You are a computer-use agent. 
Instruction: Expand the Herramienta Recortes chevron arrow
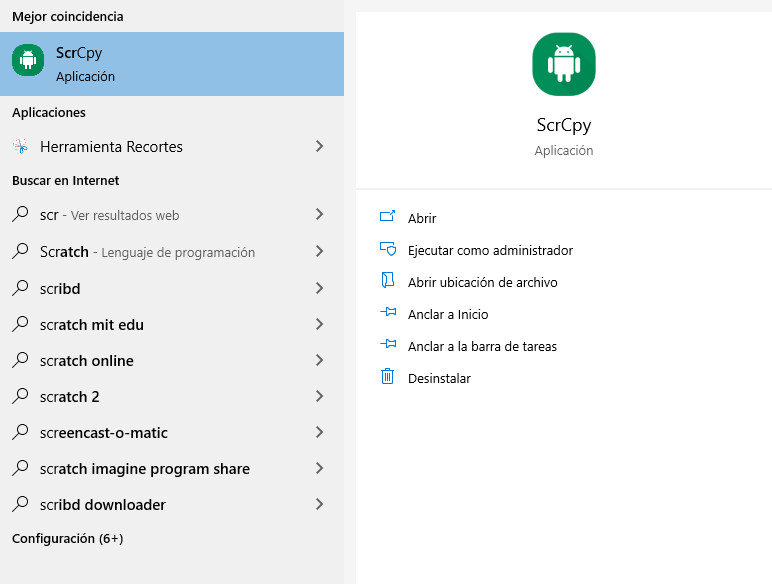320,146
